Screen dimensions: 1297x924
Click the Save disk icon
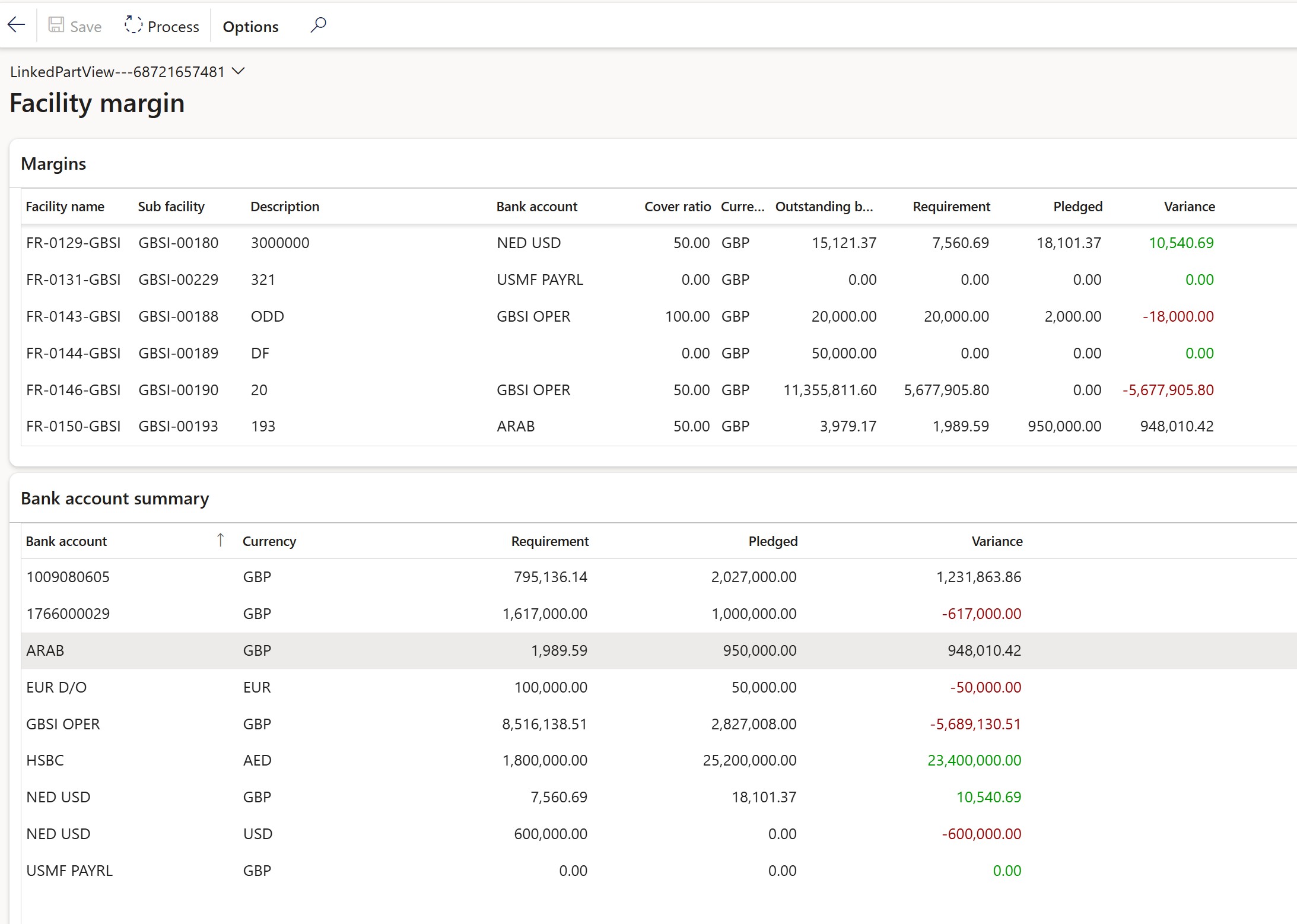click(x=56, y=25)
